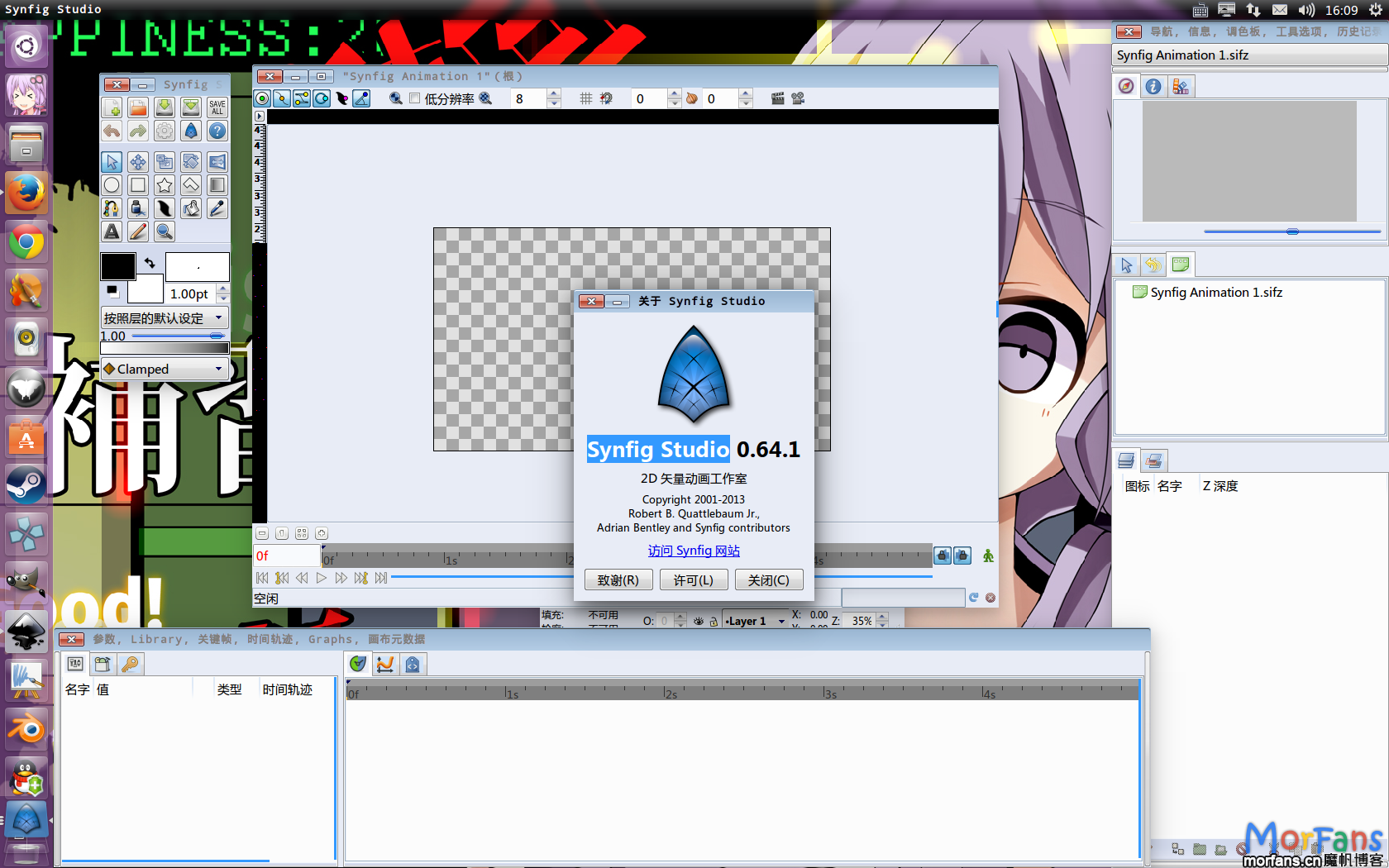The height and width of the screenshot is (868, 1389).
Task: Click the 关闭(C) close button
Action: point(769,580)
